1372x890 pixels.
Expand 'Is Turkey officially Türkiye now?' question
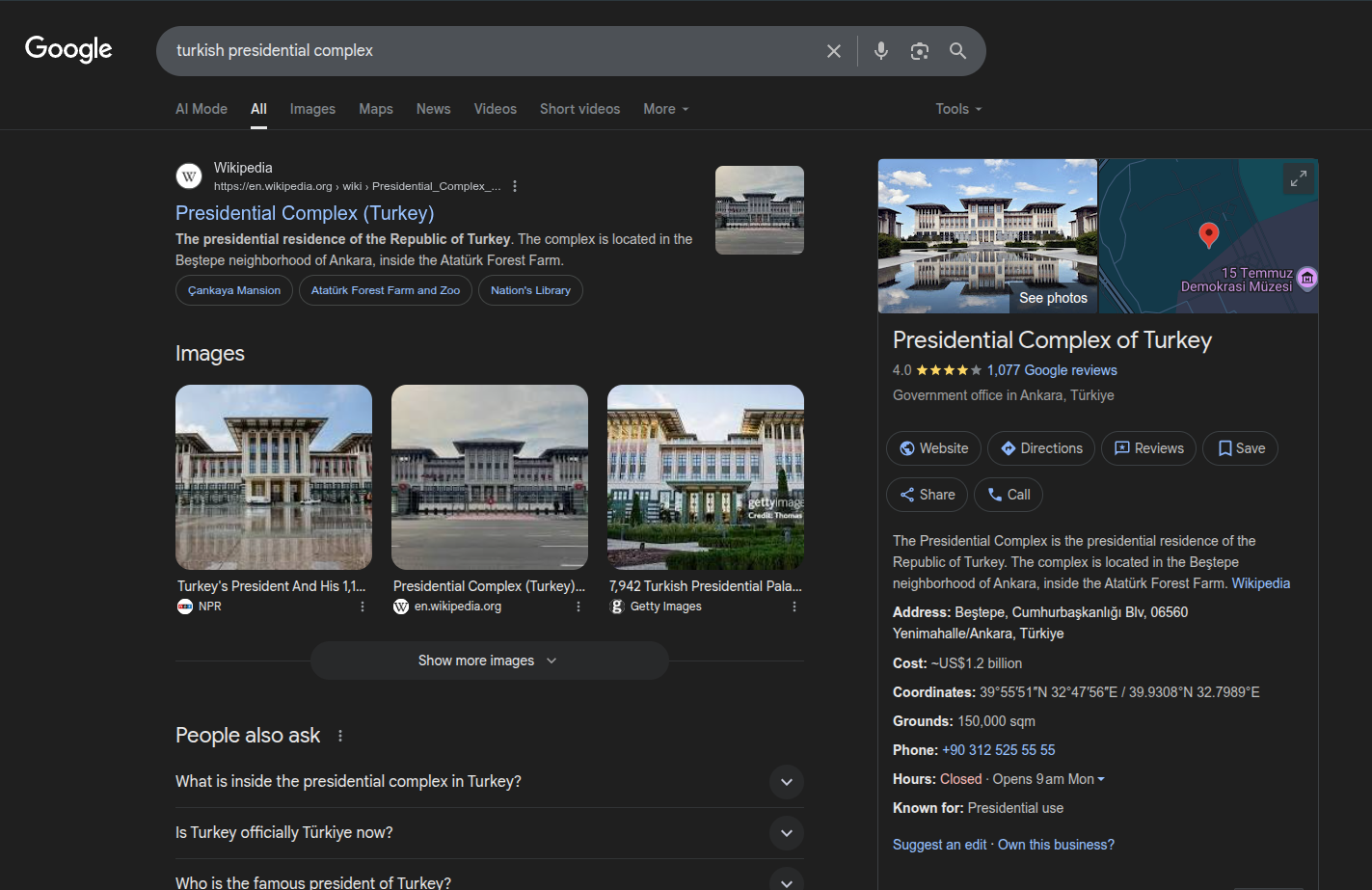click(x=490, y=833)
